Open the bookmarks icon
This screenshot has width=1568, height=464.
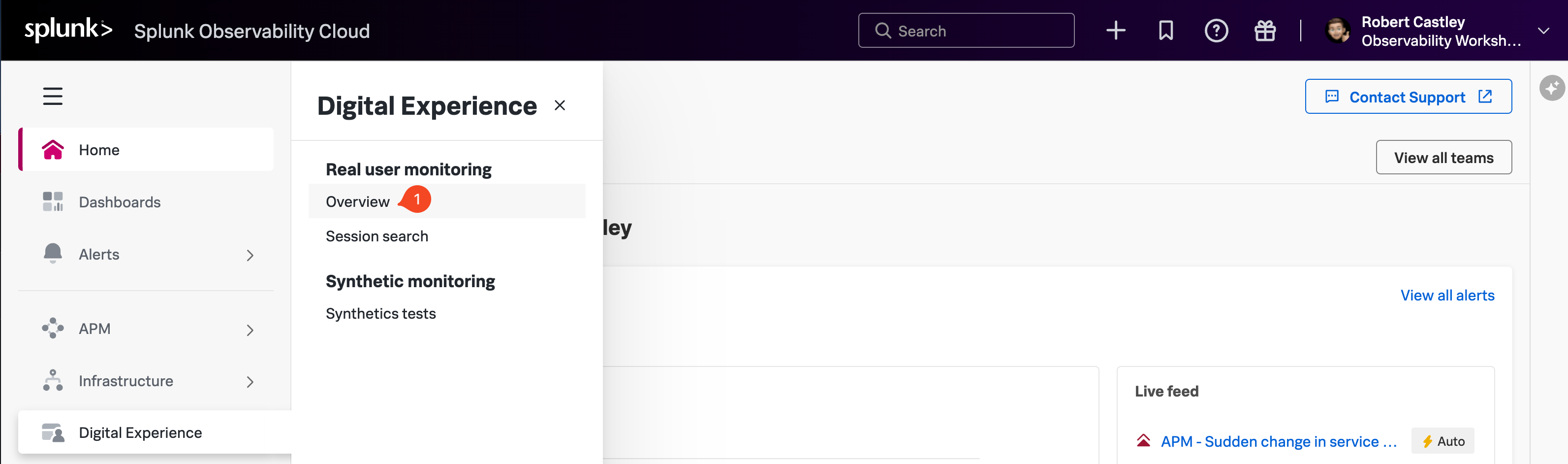[1165, 31]
